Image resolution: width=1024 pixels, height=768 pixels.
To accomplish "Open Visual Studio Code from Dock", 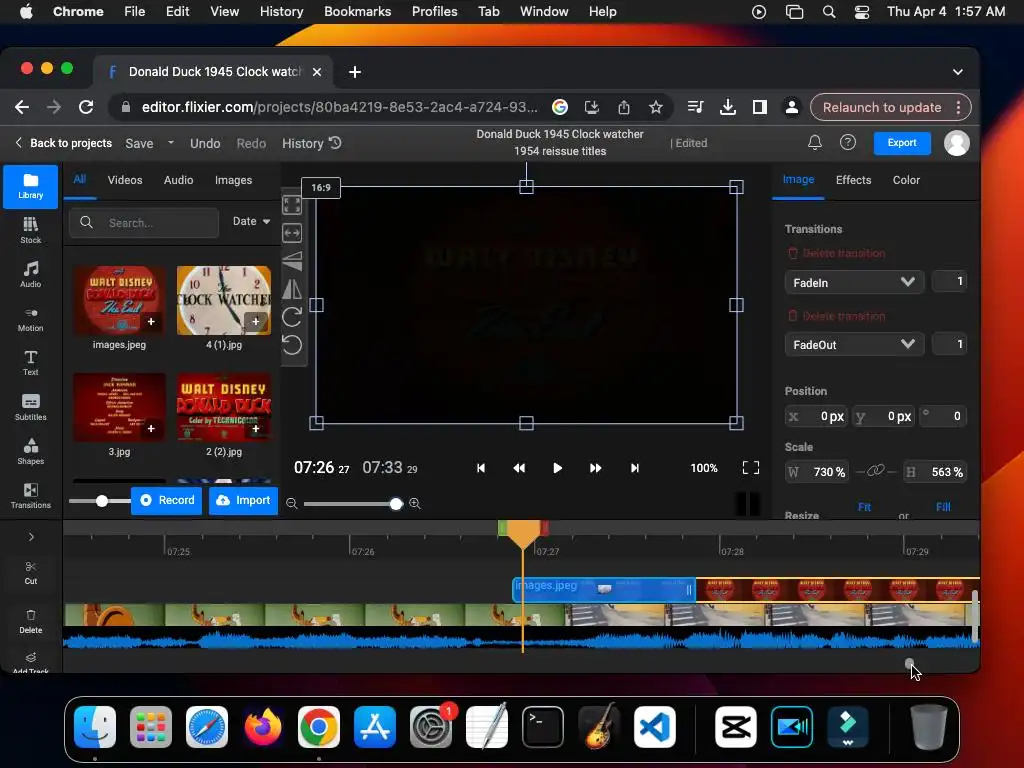I will point(654,727).
